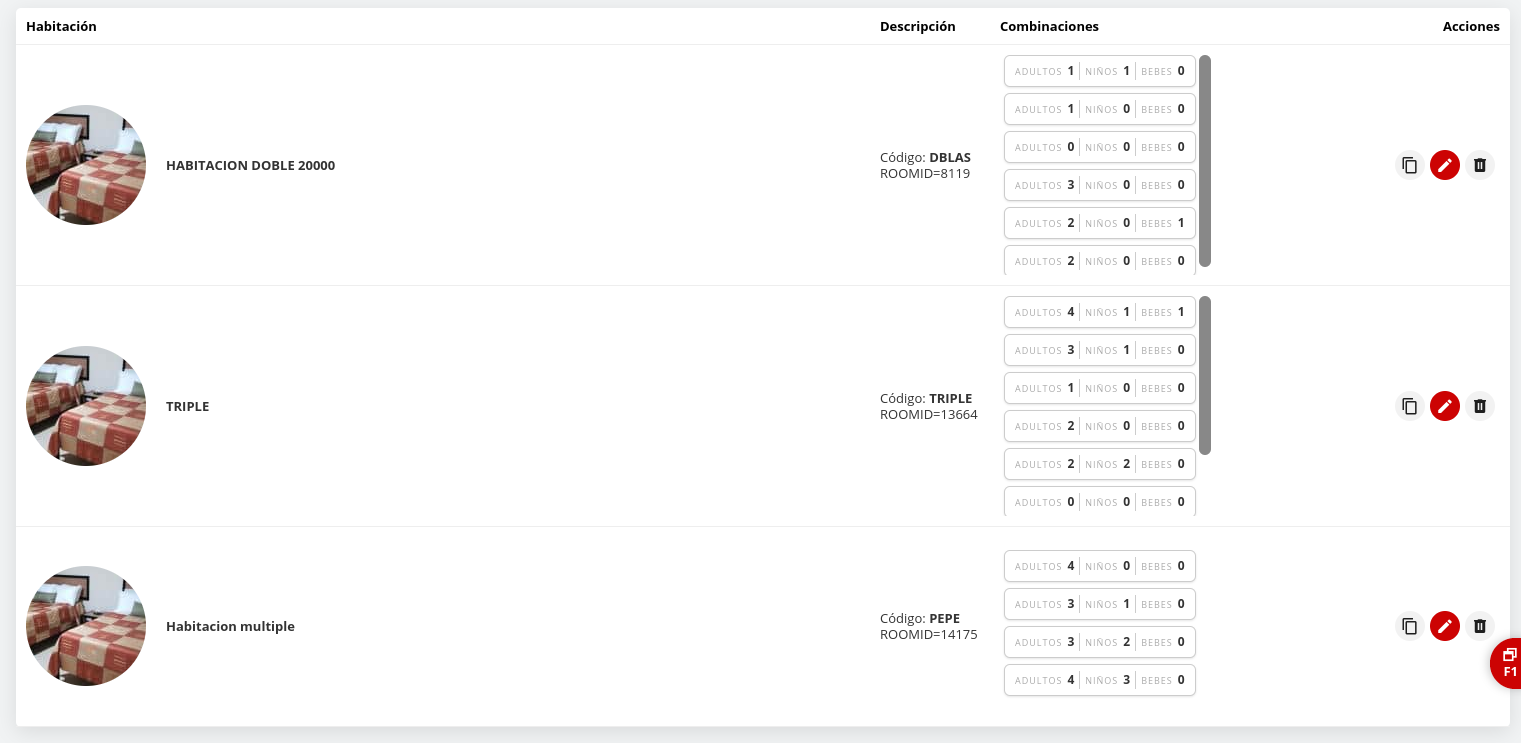Open the Habitacion multiple room image
The height and width of the screenshot is (743, 1521).
coord(86,626)
